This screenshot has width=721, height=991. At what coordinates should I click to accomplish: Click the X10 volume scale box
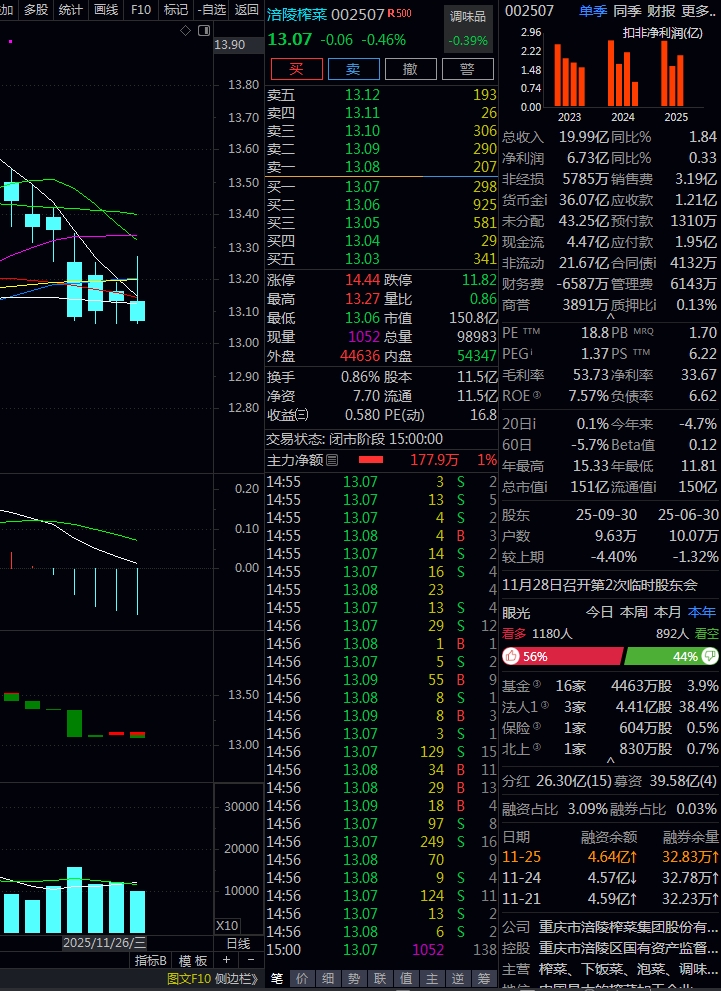point(227,925)
